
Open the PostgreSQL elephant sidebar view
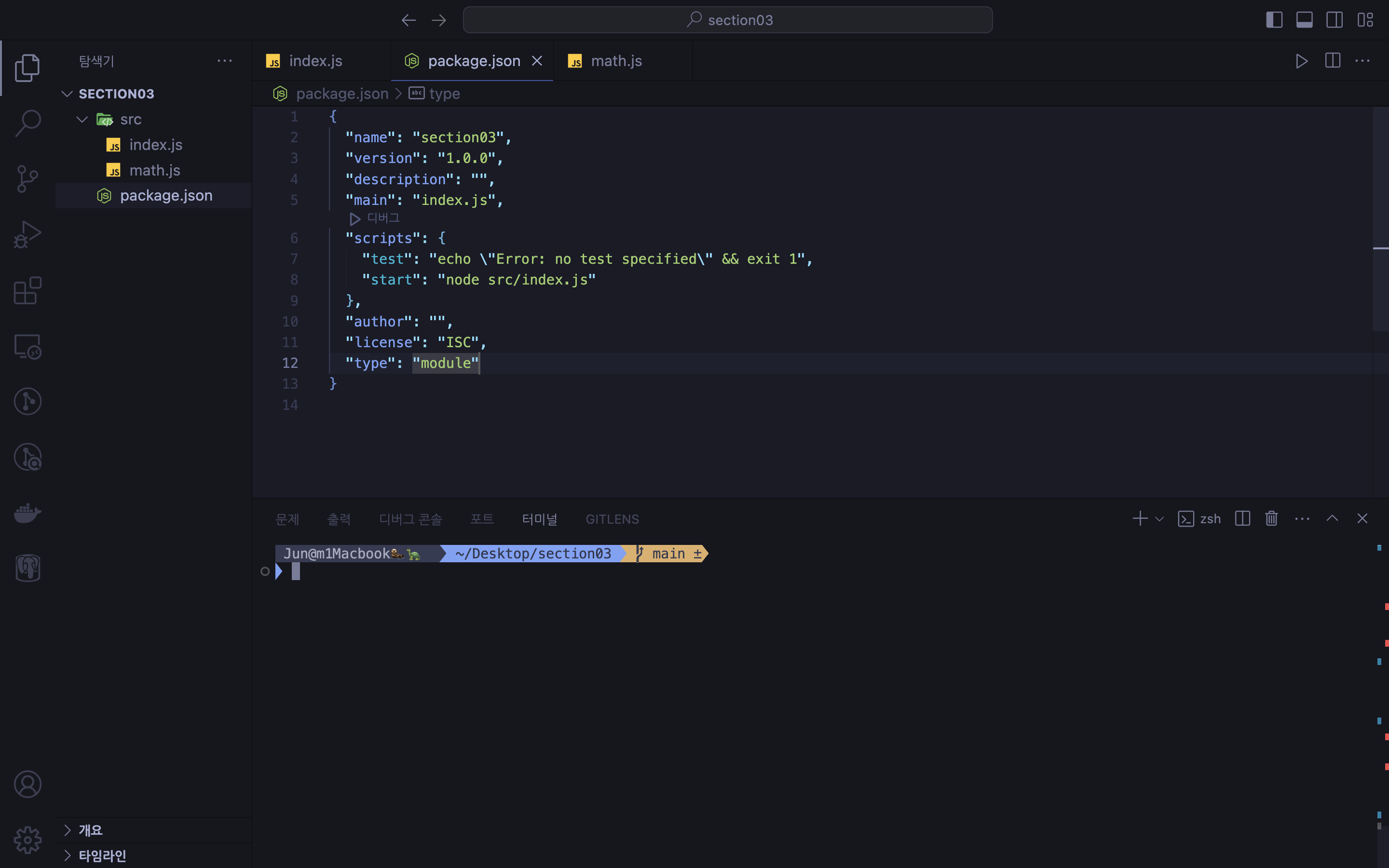click(x=27, y=568)
